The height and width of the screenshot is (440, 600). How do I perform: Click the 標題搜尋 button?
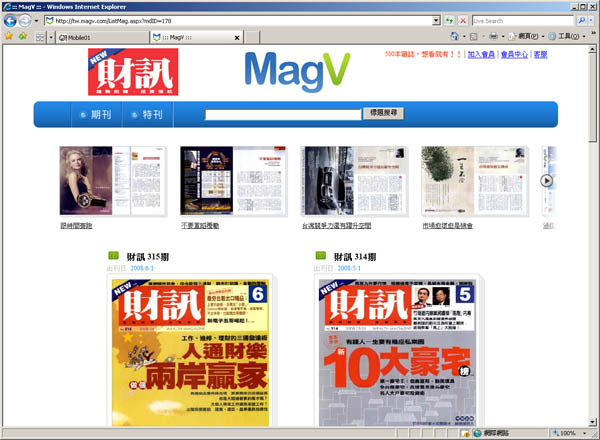pos(383,113)
